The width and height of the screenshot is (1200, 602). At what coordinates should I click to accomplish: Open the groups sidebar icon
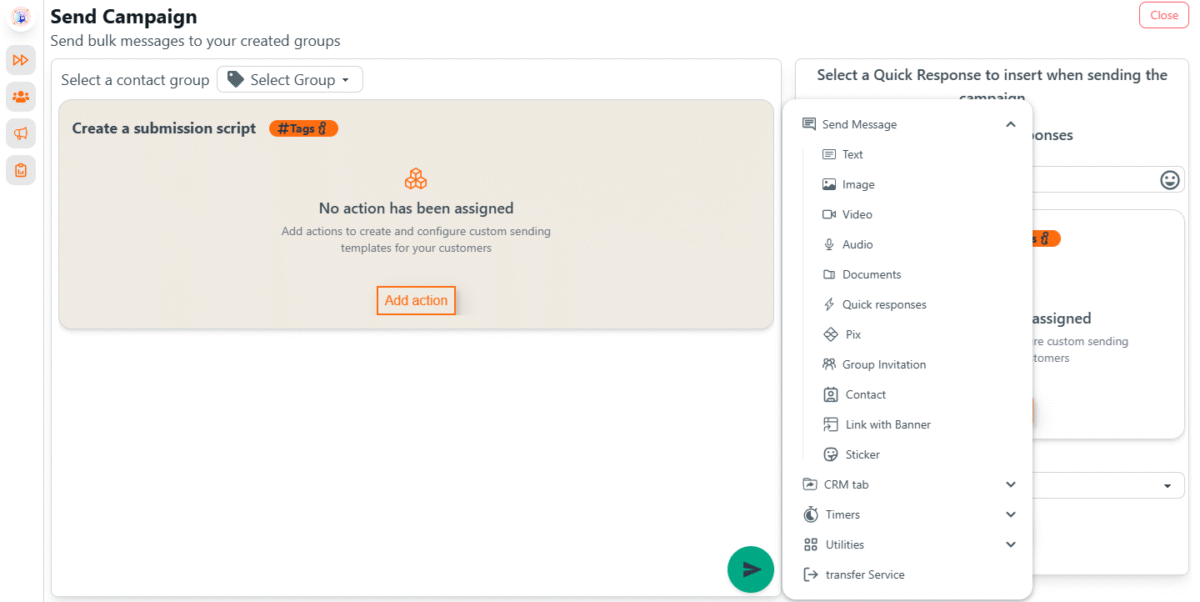[20, 97]
